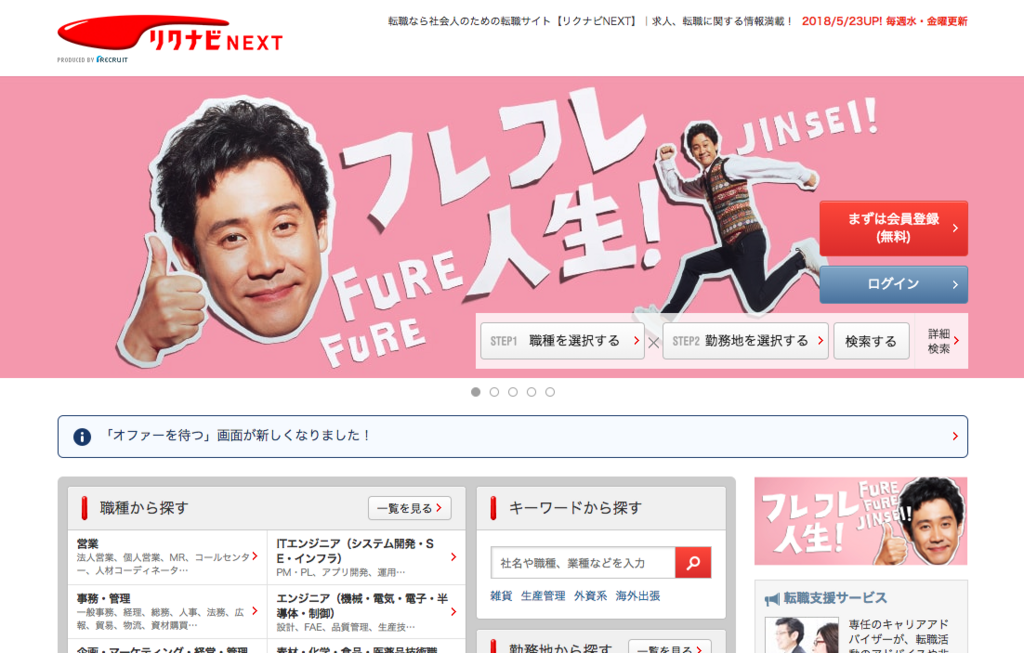Screen dimensions: 1024x653
Task: Click the ログイン button
Action: 893,284
